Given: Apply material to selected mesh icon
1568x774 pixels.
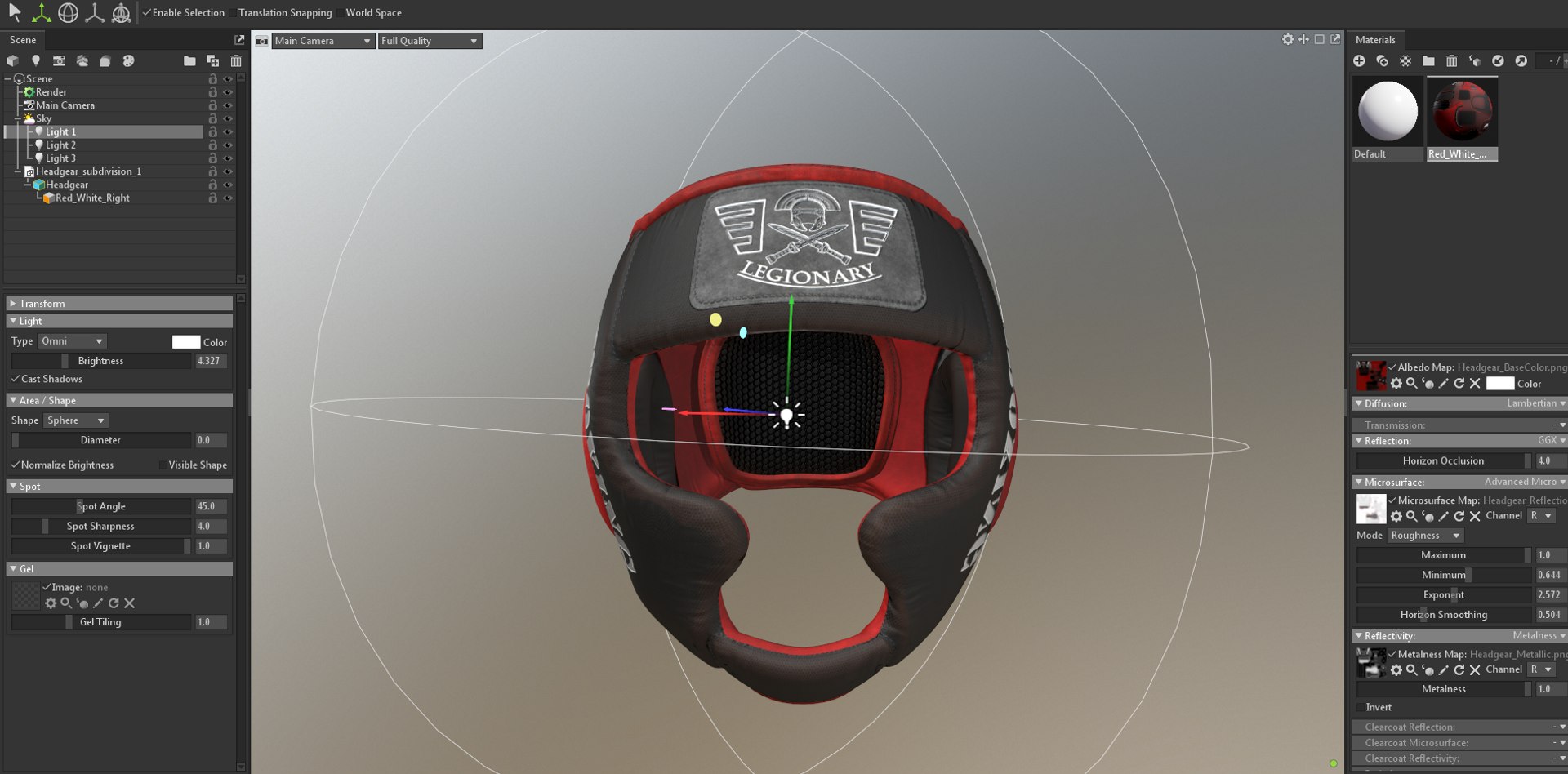Looking at the screenshot, I should (x=1474, y=60).
